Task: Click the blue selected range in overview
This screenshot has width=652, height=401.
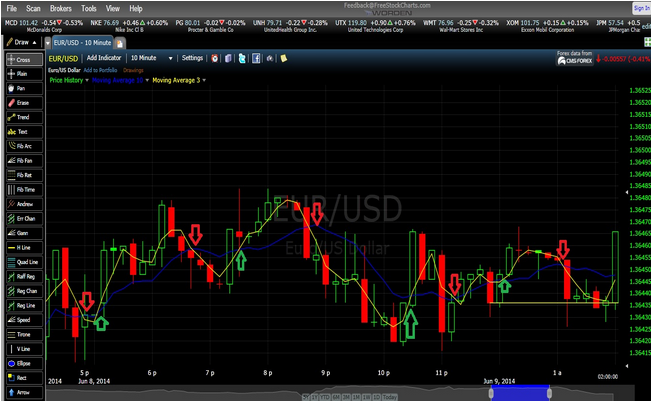Action: pyautogui.click(x=520, y=393)
